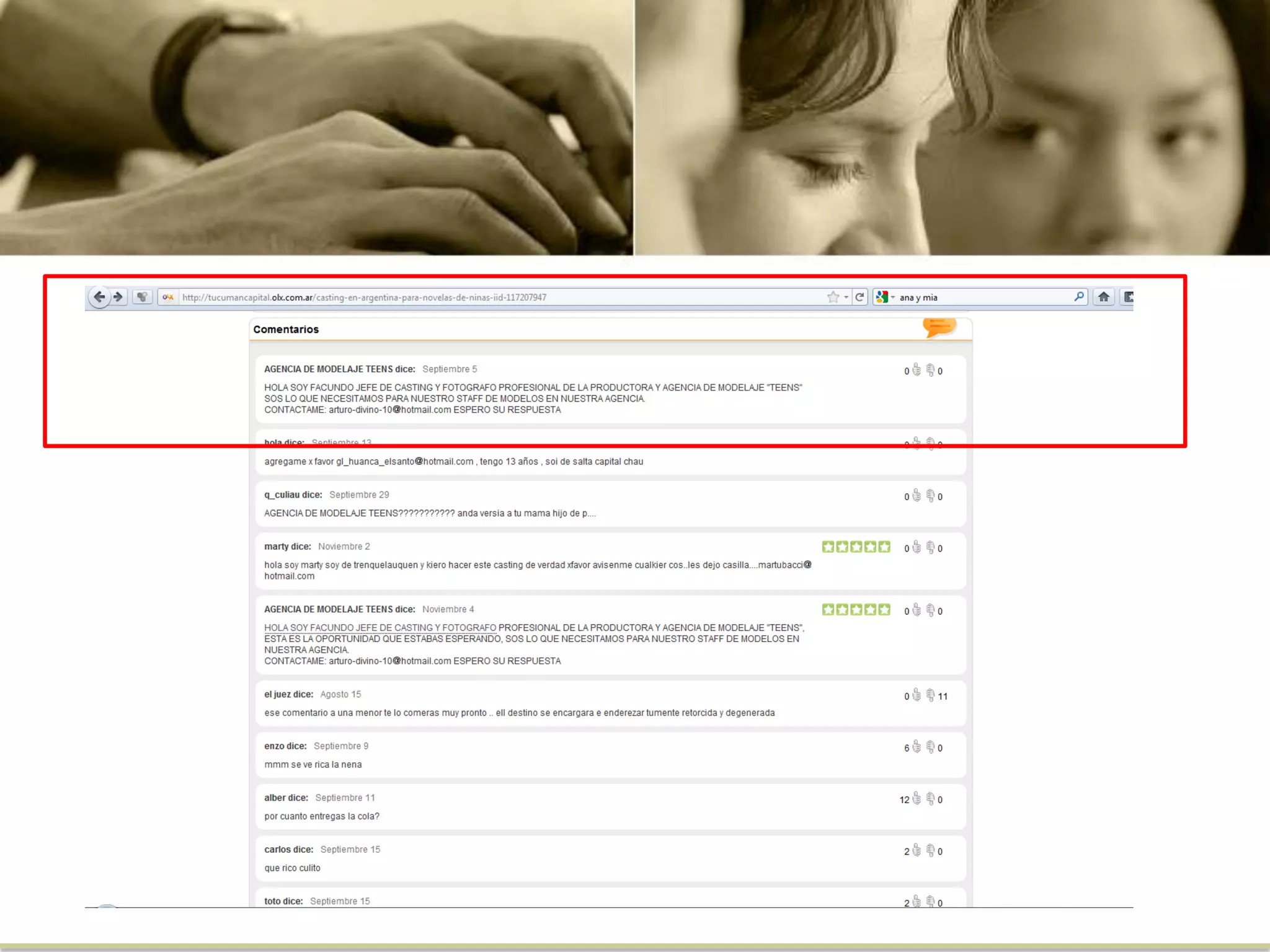The height and width of the screenshot is (952, 1270).
Task: Open the address bar history dropdown arrow
Action: coord(846,297)
